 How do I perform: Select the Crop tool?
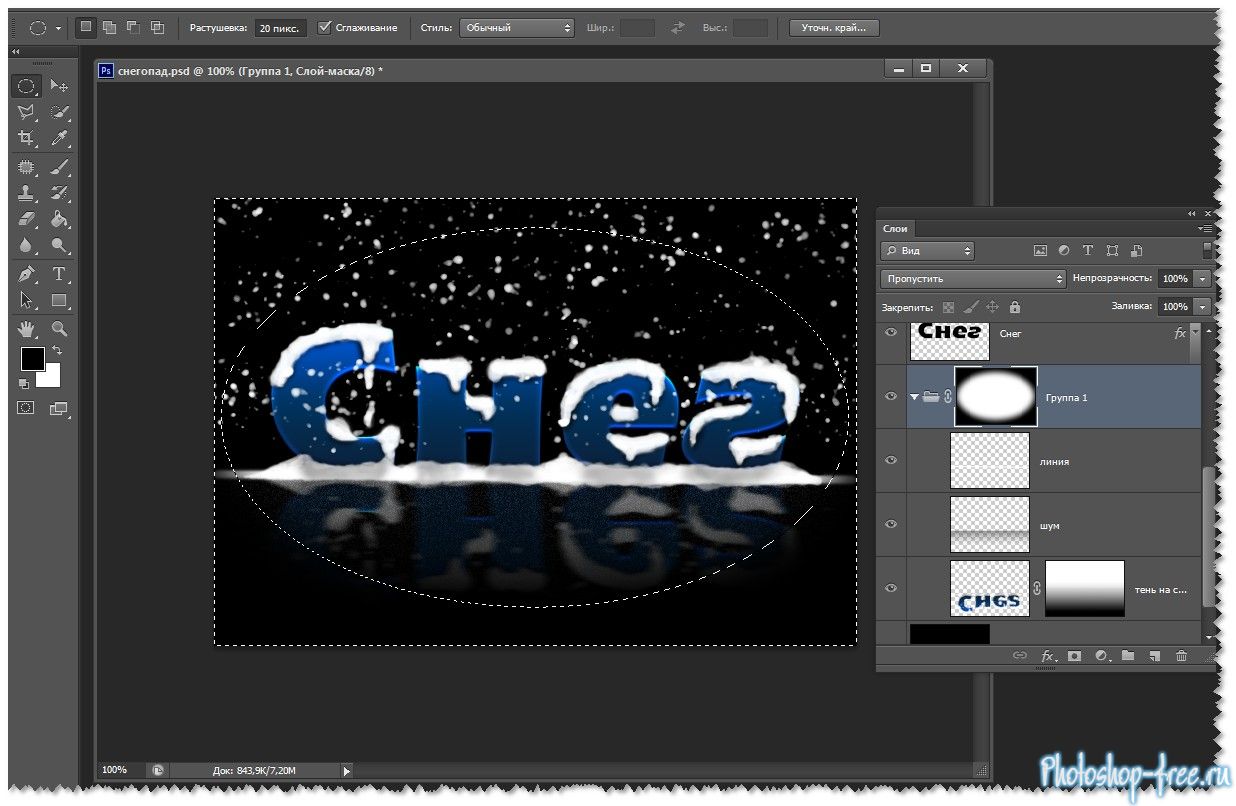27,138
